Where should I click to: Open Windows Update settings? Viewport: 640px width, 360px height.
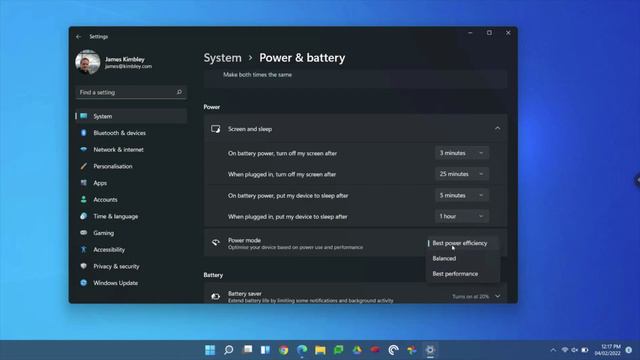tap(131, 283)
